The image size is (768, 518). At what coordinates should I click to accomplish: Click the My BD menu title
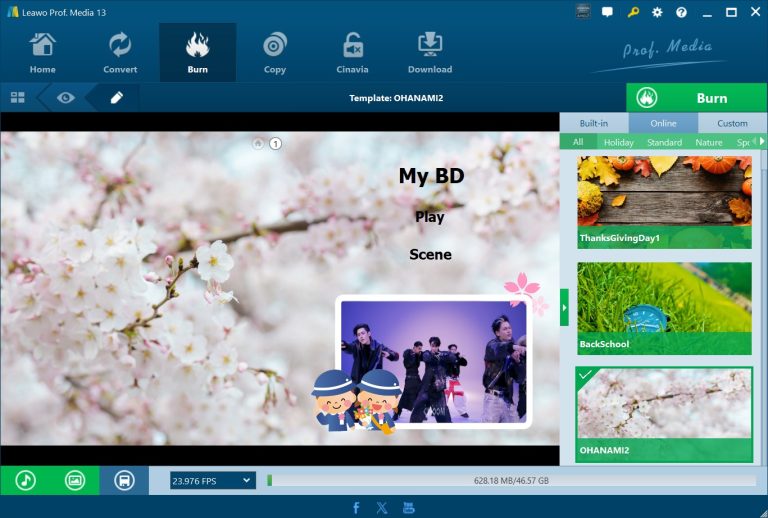[x=431, y=176]
